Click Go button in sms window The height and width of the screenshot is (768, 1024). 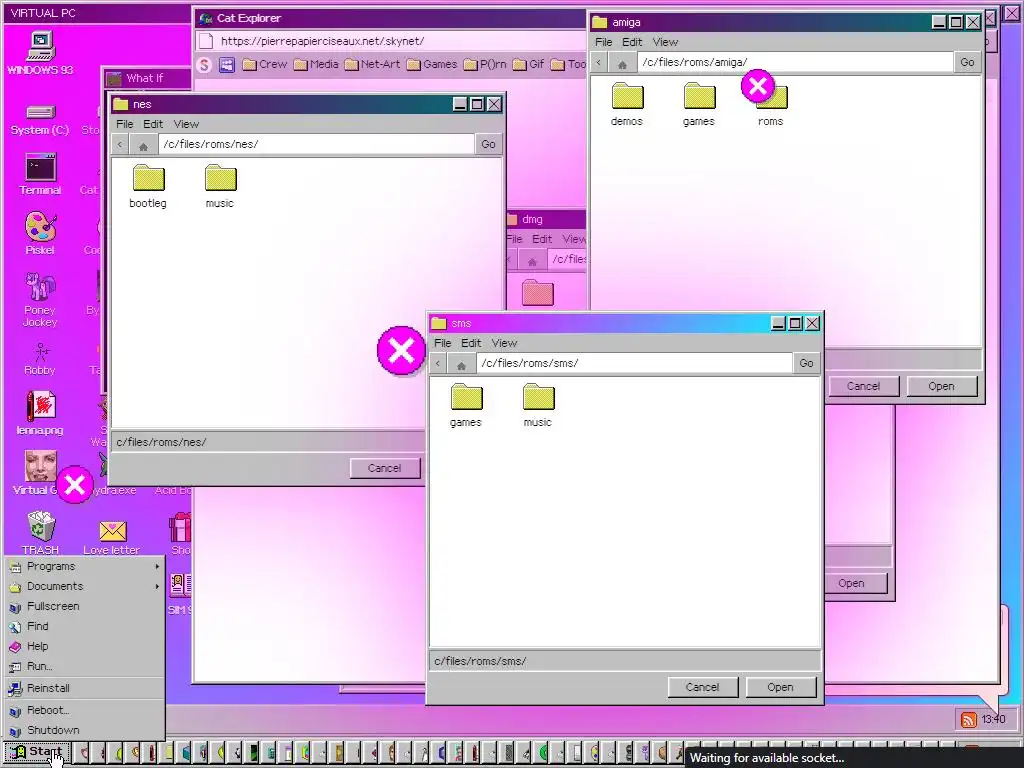click(x=807, y=364)
